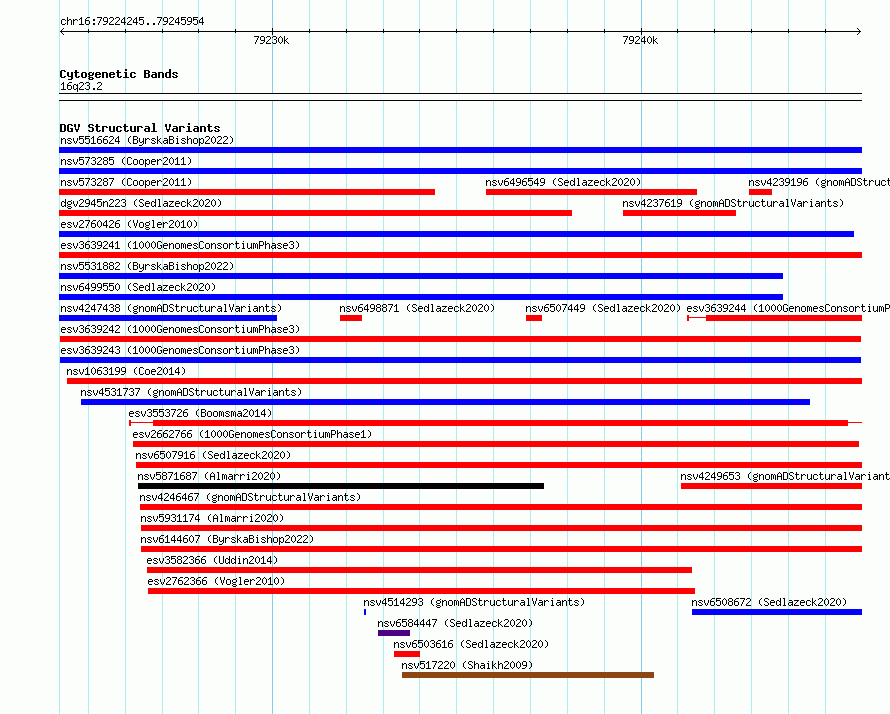The image size is (890, 714).
Task: Select the blue nsv4247438 gnomAD variant bar
Action: (x=168, y=318)
